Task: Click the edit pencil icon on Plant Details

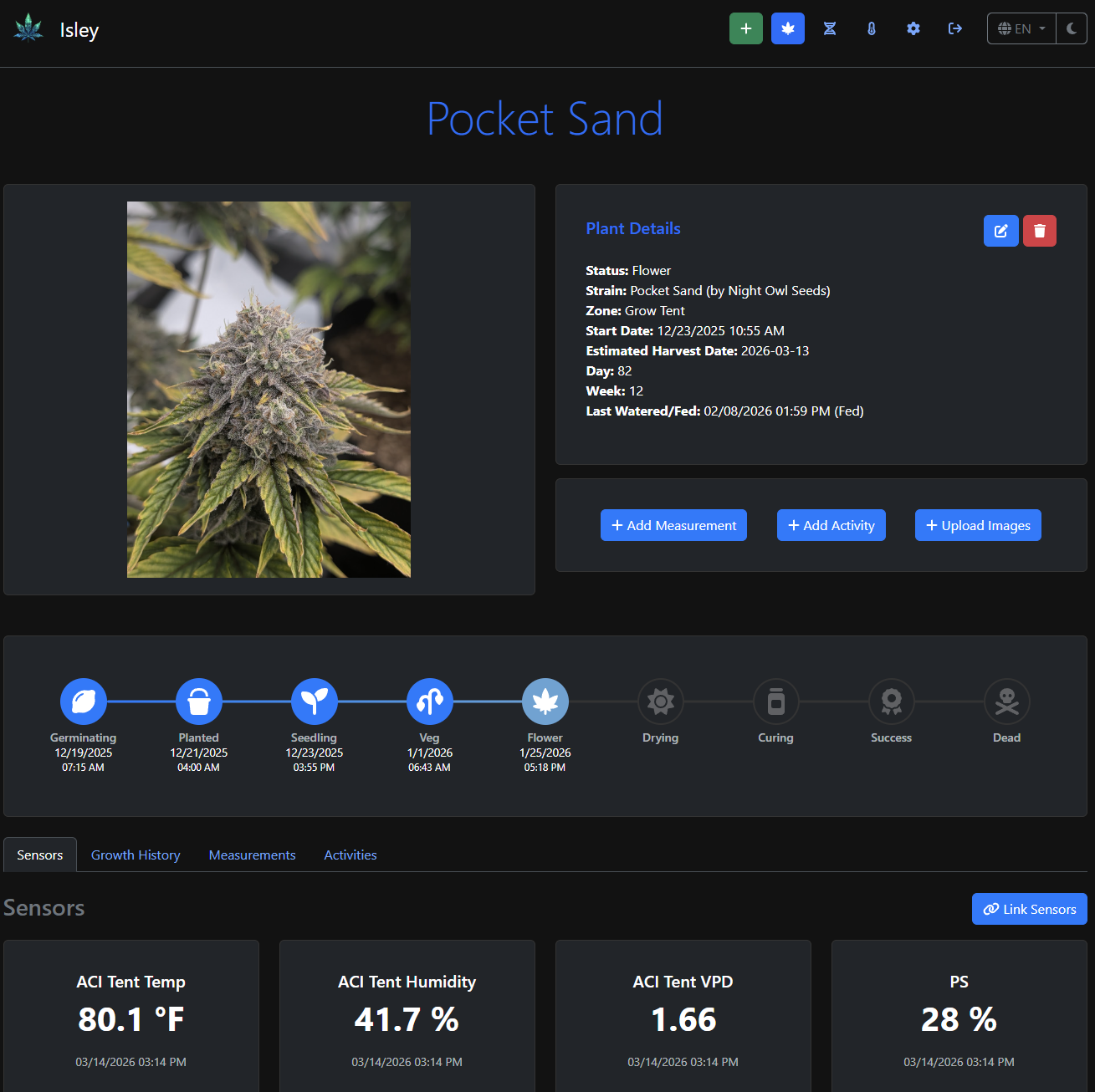Action: point(1000,231)
